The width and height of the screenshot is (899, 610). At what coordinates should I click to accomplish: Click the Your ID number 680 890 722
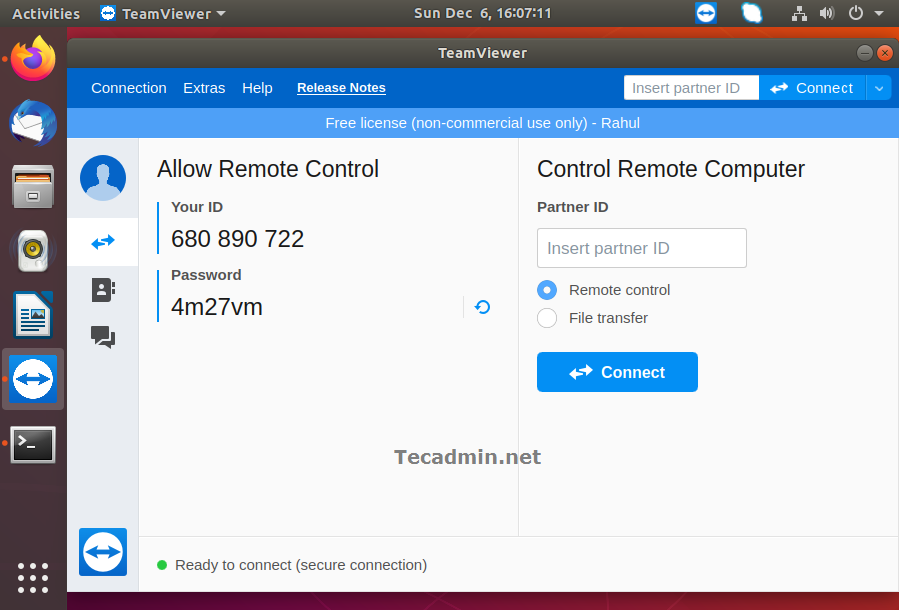pyautogui.click(x=237, y=239)
